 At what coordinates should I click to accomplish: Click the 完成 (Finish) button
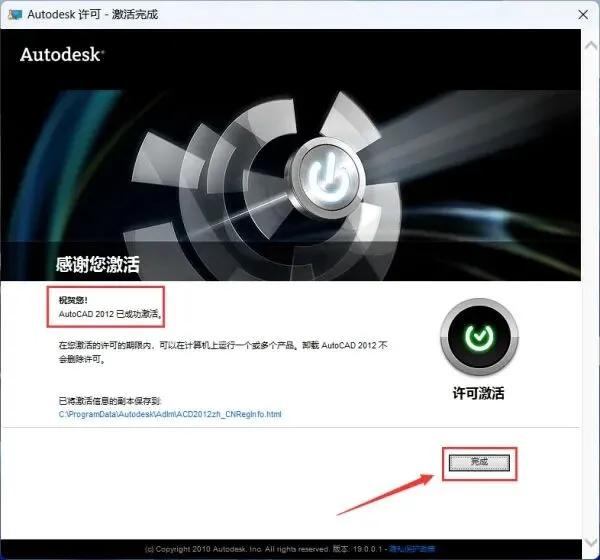click(x=479, y=462)
